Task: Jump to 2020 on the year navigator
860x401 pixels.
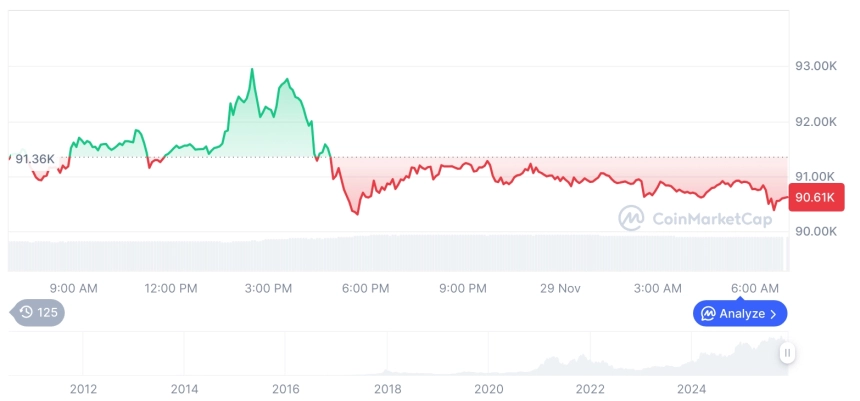Action: point(489,388)
